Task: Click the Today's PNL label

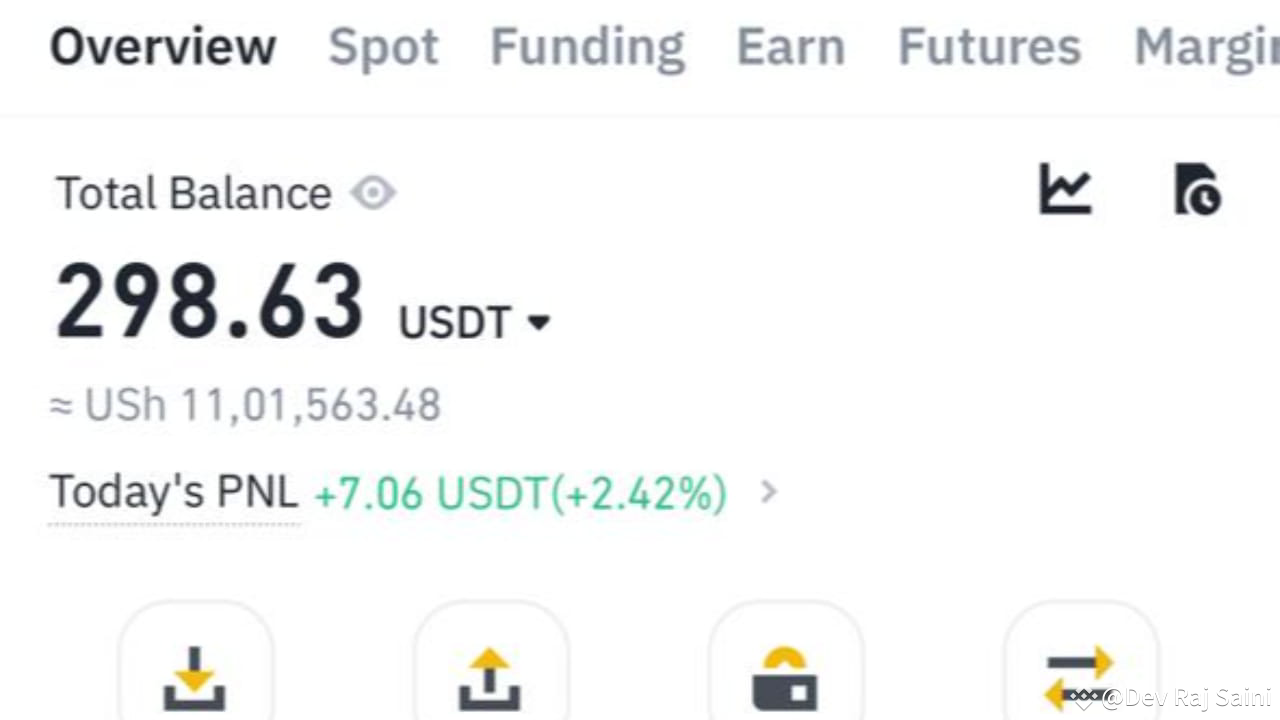Action: coord(174,492)
